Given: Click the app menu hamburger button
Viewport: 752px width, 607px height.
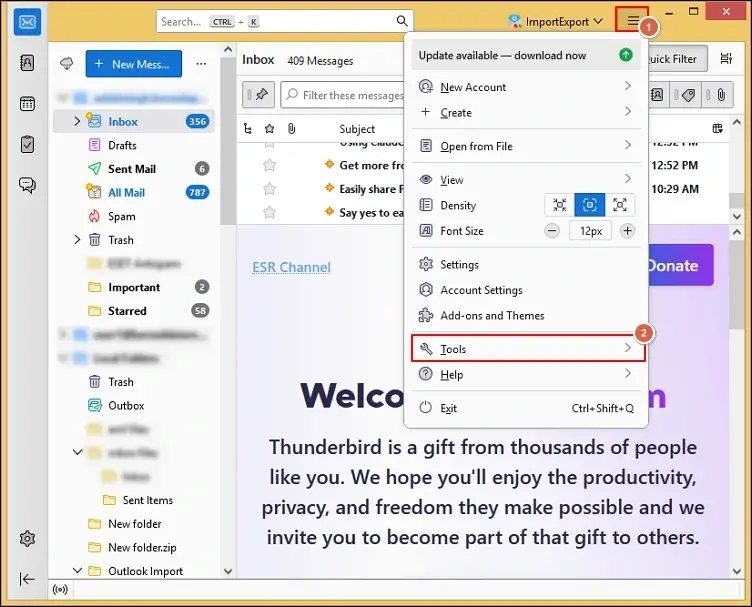Looking at the screenshot, I should point(633,21).
